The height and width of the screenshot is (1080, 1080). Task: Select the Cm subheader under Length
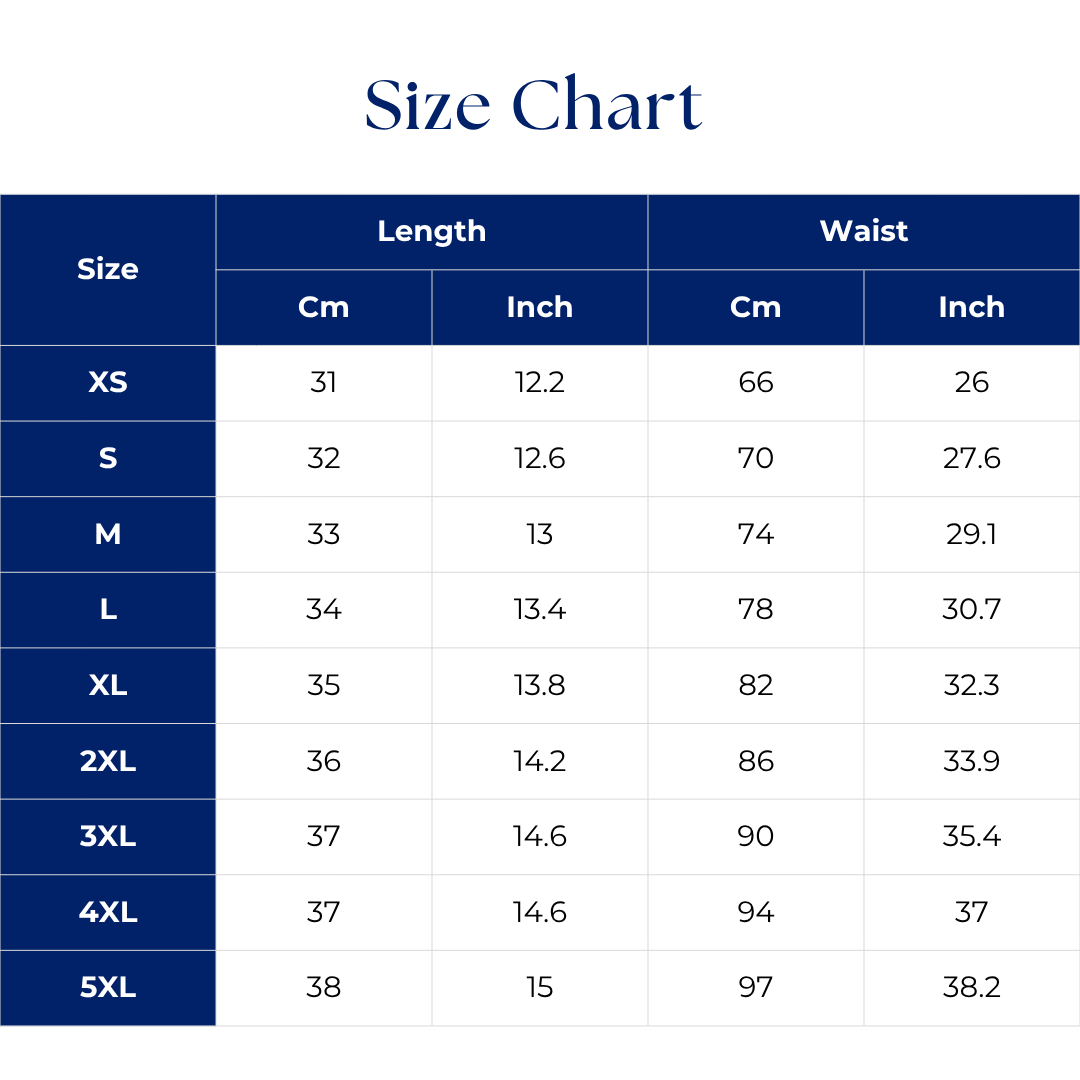click(x=324, y=307)
